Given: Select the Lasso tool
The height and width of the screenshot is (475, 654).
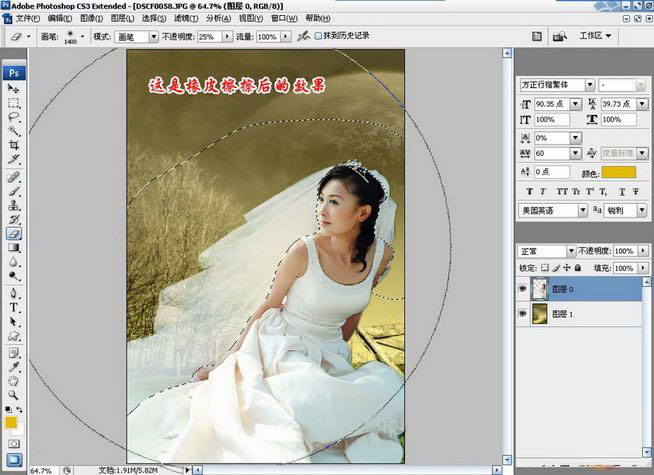Looking at the screenshot, I should pyautogui.click(x=14, y=117).
